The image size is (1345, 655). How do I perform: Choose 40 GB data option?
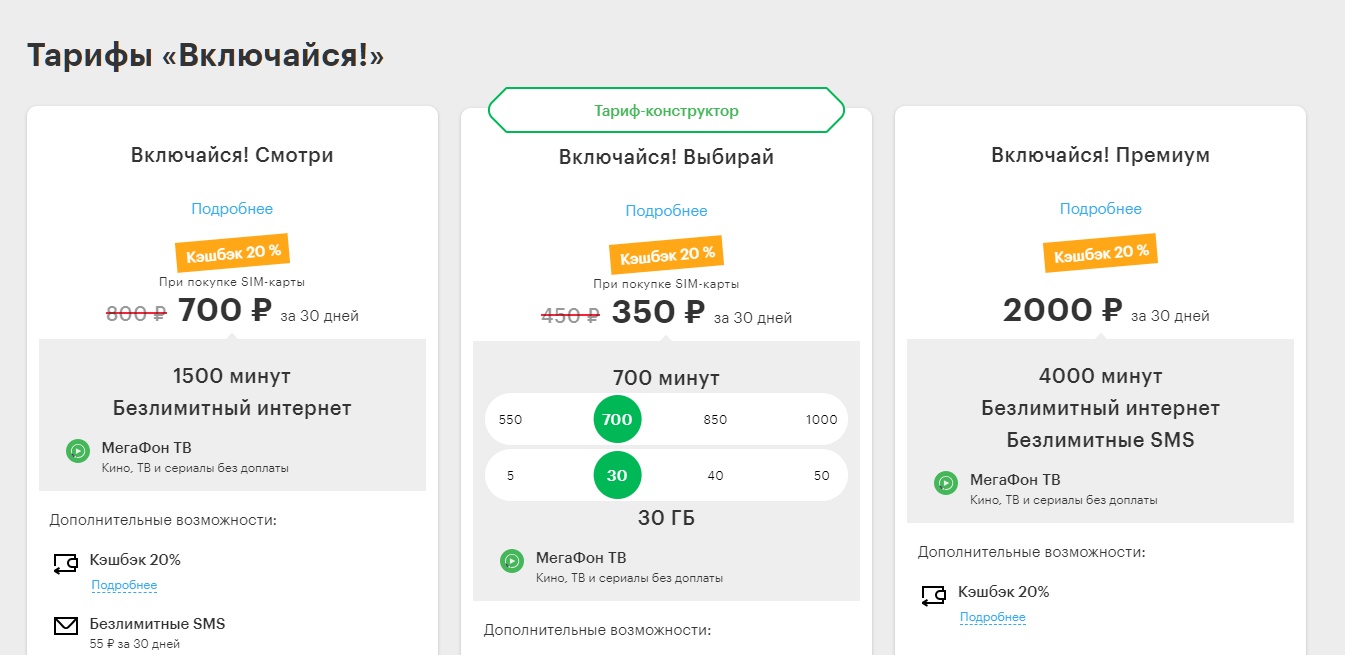716,475
